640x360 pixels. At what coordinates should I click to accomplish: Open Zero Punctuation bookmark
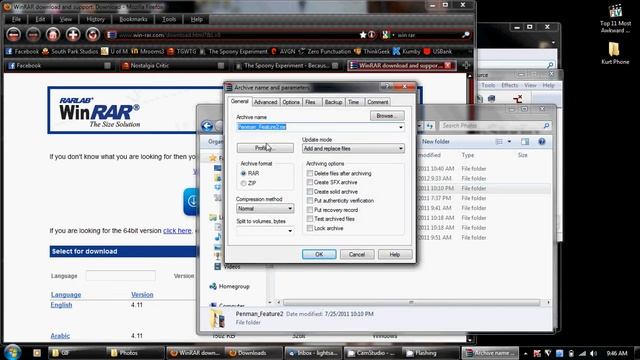(x=325, y=51)
